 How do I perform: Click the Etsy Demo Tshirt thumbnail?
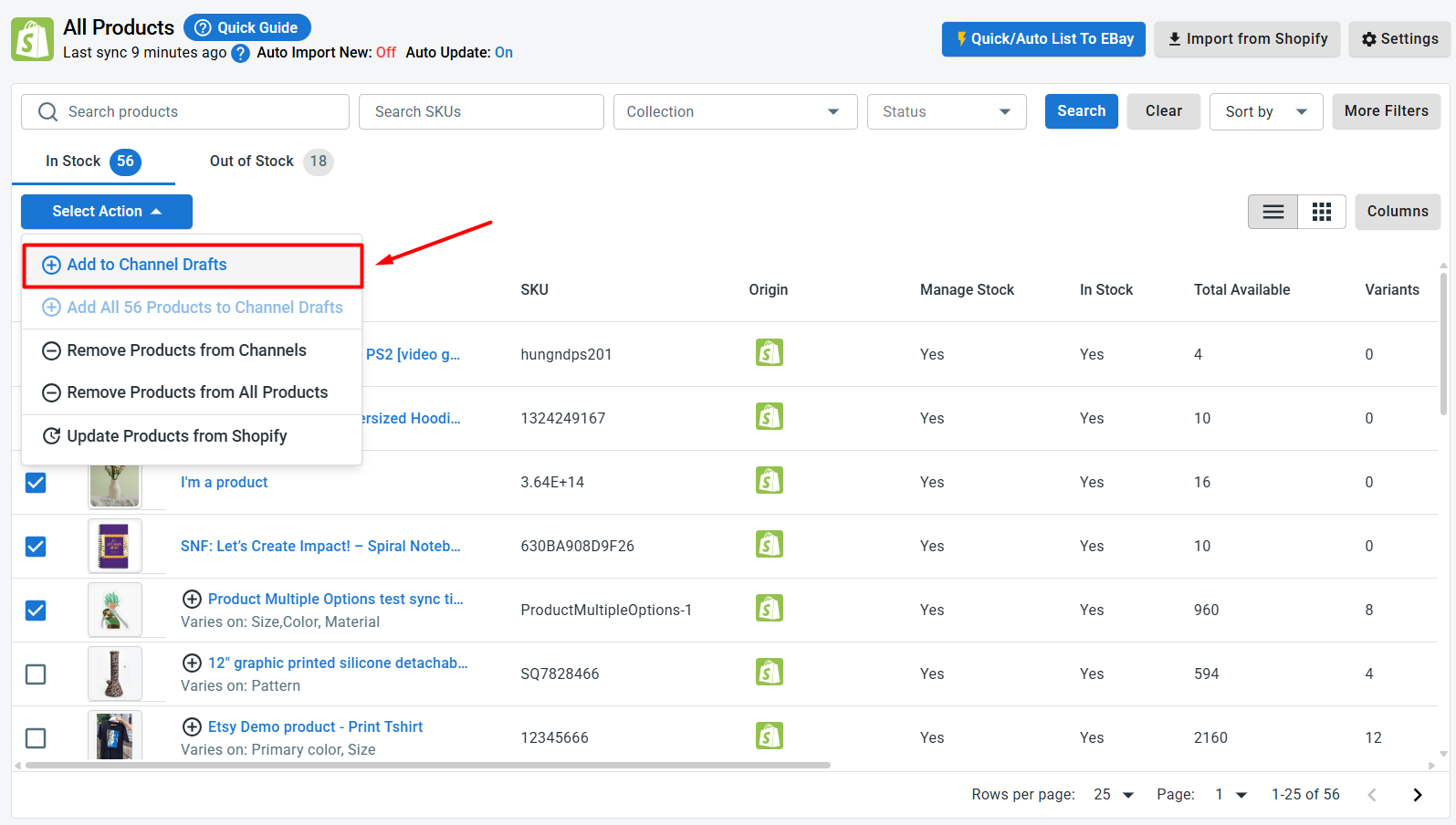coord(115,736)
